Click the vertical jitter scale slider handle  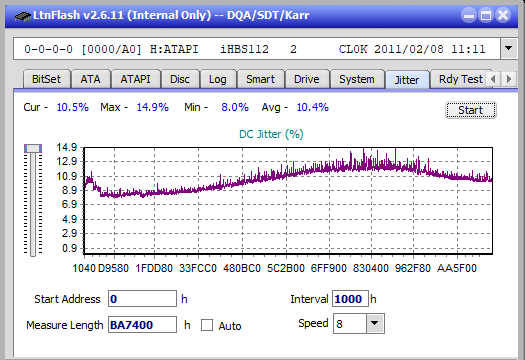point(33,148)
